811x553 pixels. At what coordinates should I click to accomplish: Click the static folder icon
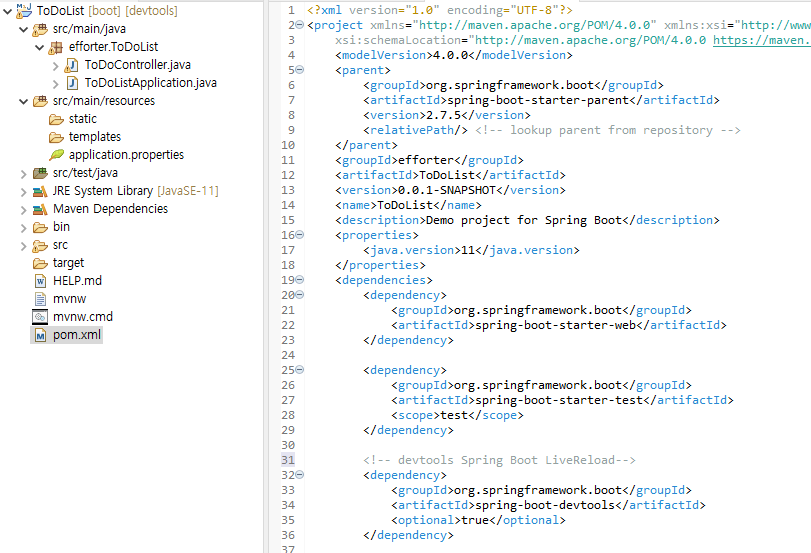[x=56, y=119]
